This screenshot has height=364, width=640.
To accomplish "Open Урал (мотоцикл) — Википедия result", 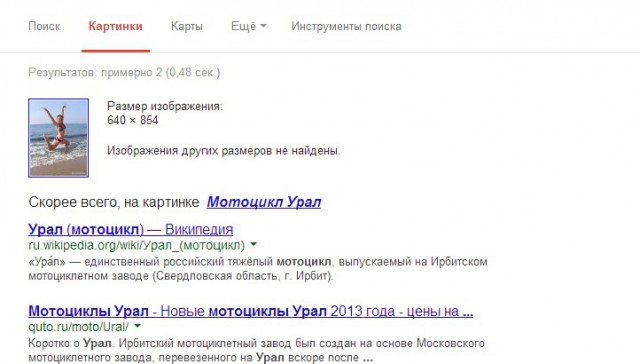I will click(131, 229).
